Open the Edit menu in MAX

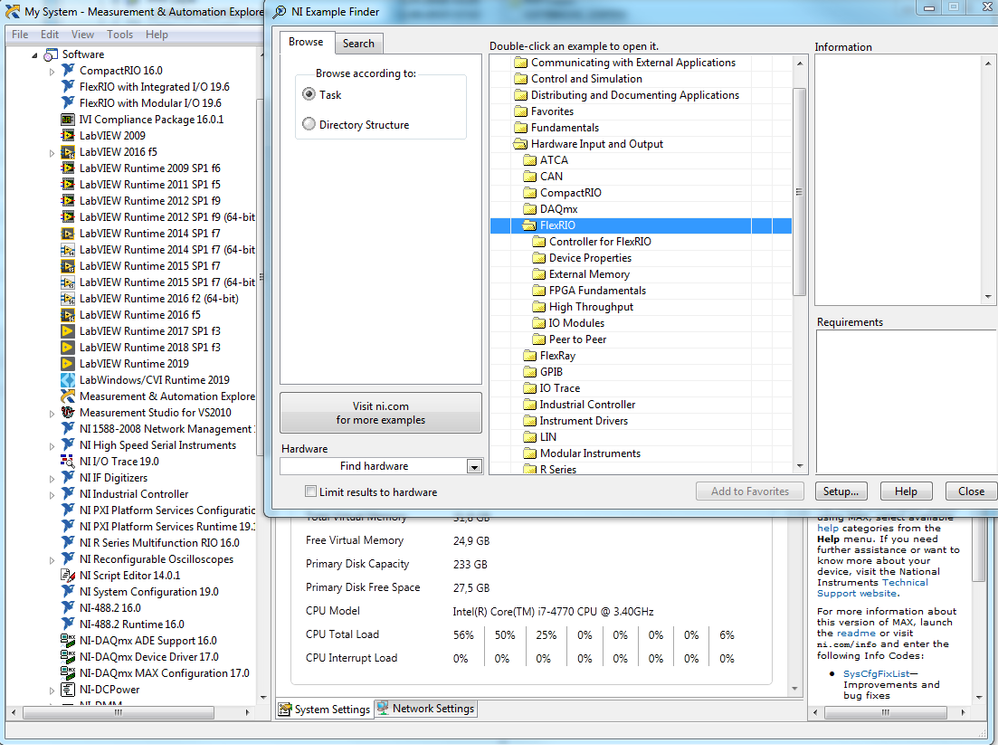tap(50, 34)
